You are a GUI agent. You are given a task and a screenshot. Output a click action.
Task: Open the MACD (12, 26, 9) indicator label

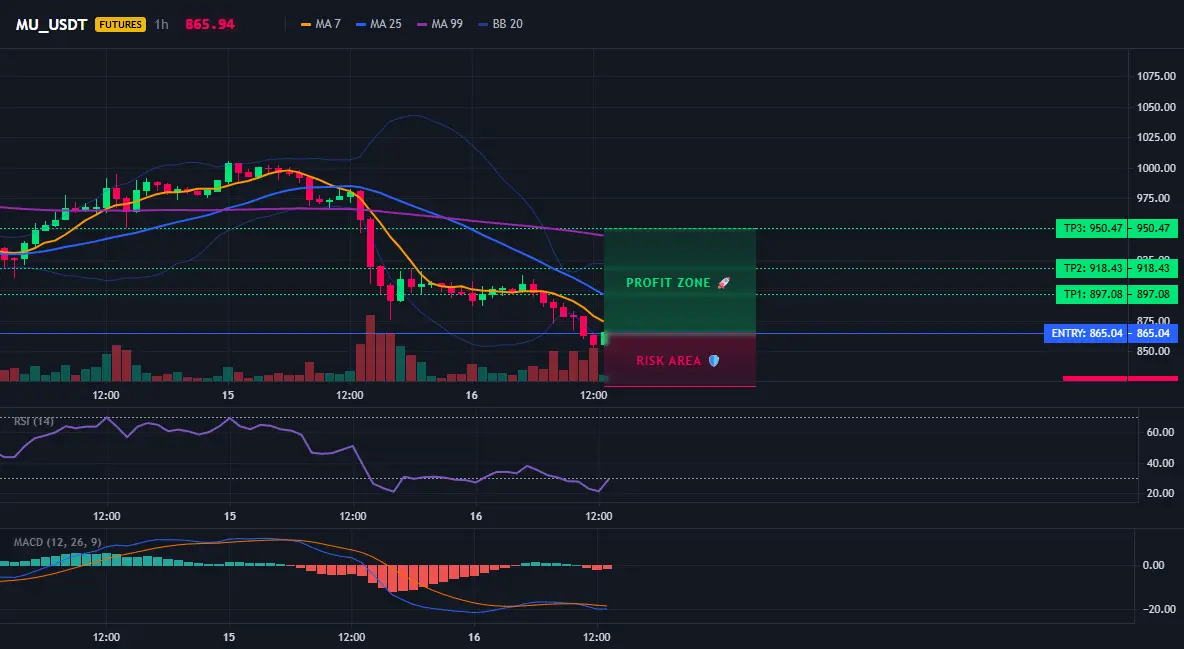point(57,542)
